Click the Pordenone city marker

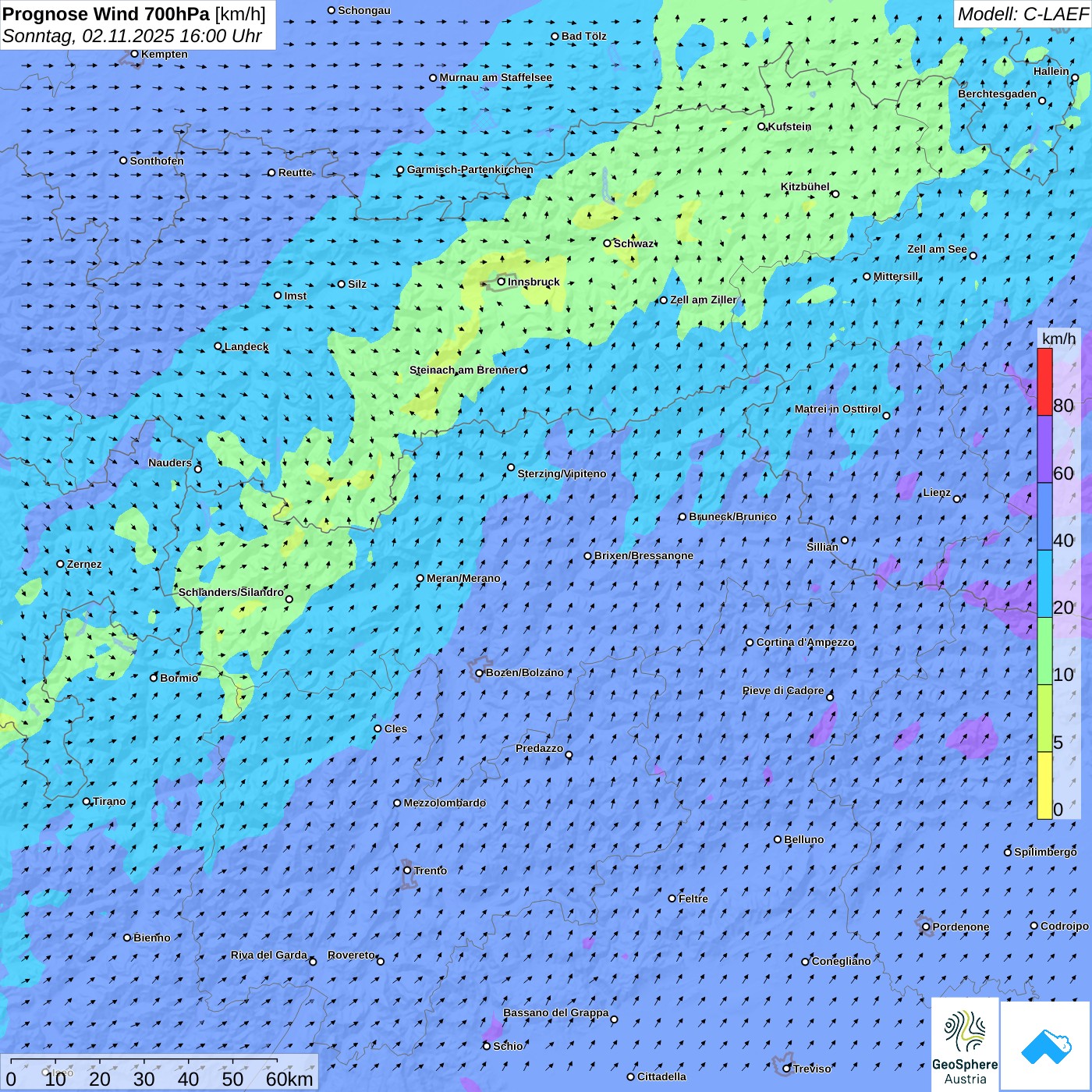[x=926, y=927]
